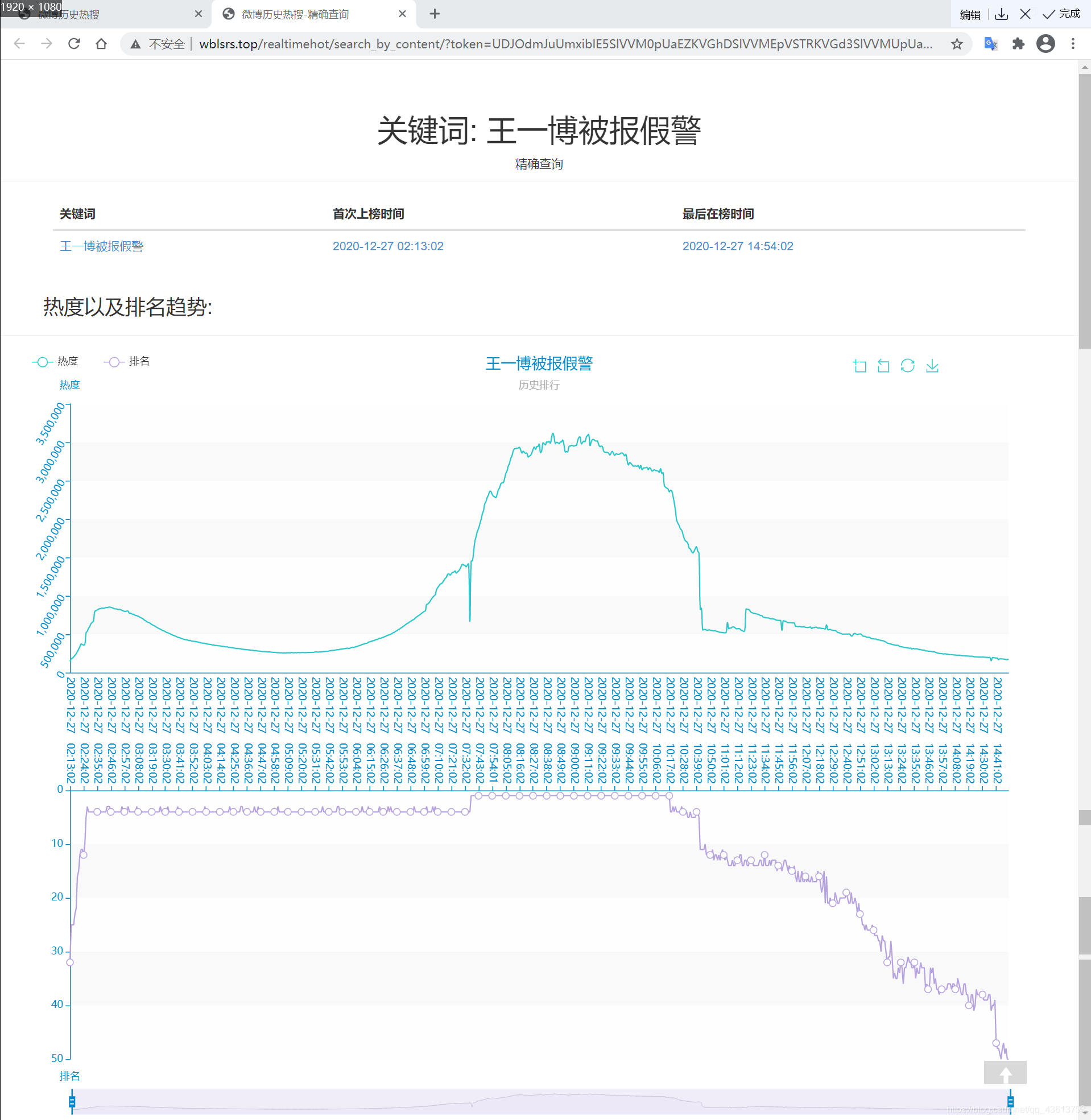1091x1120 pixels.
Task: Click the 历史排行 chart subtitle
Action: click(539, 385)
